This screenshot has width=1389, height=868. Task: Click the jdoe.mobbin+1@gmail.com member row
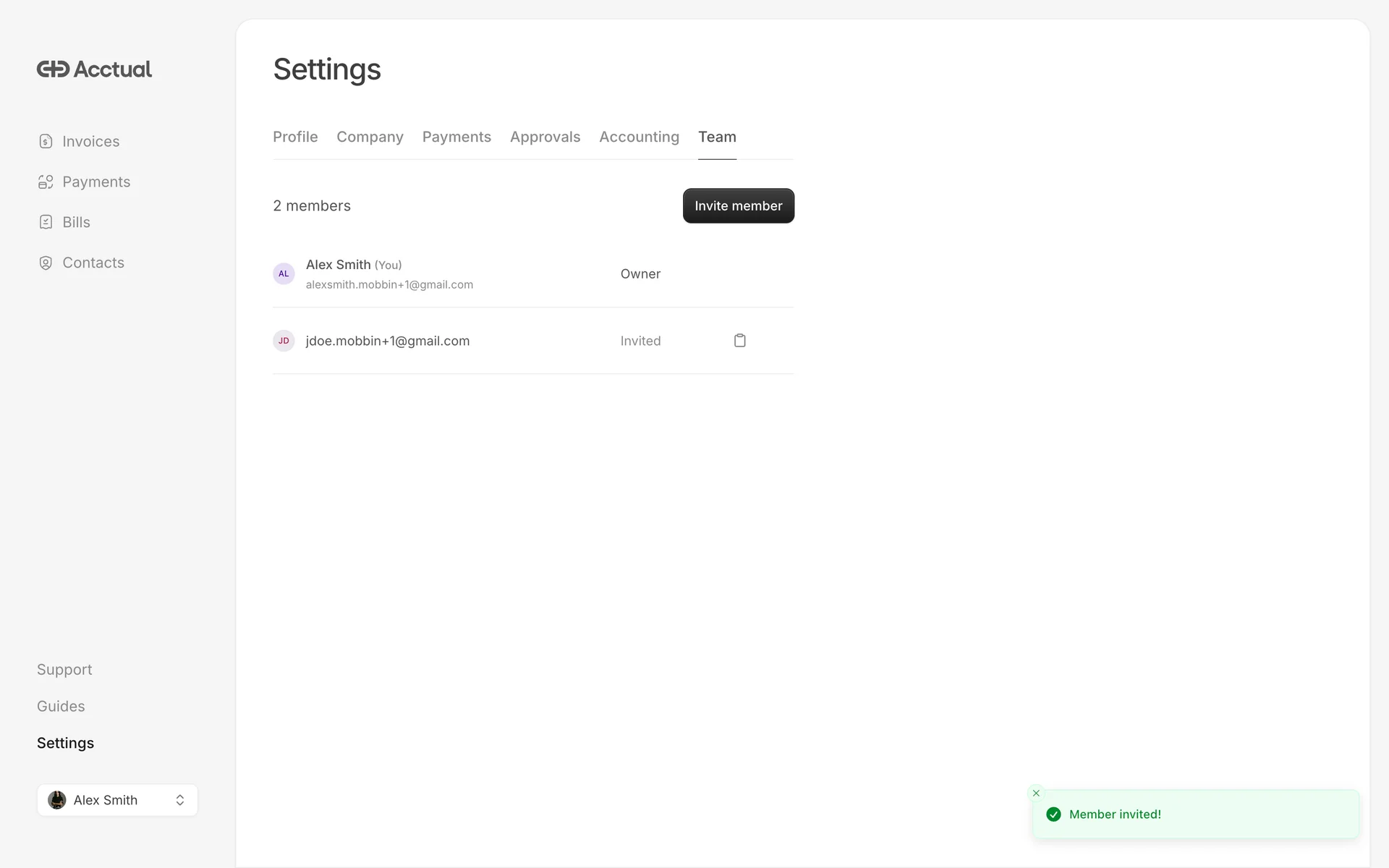coord(388,341)
